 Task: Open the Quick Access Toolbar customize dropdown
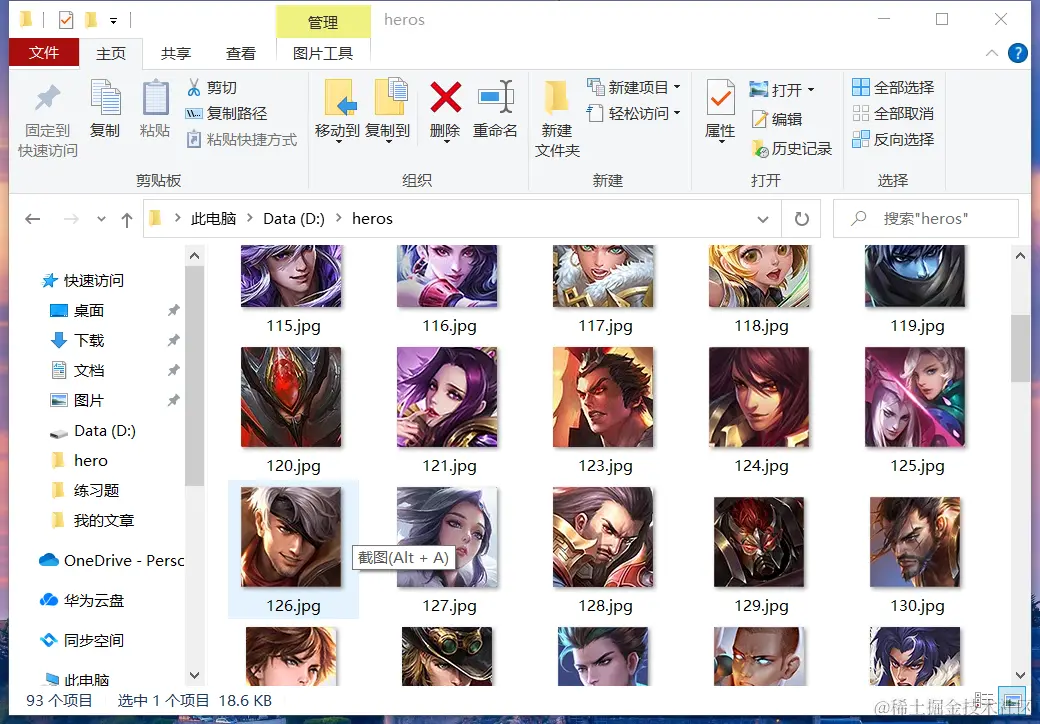(113, 21)
